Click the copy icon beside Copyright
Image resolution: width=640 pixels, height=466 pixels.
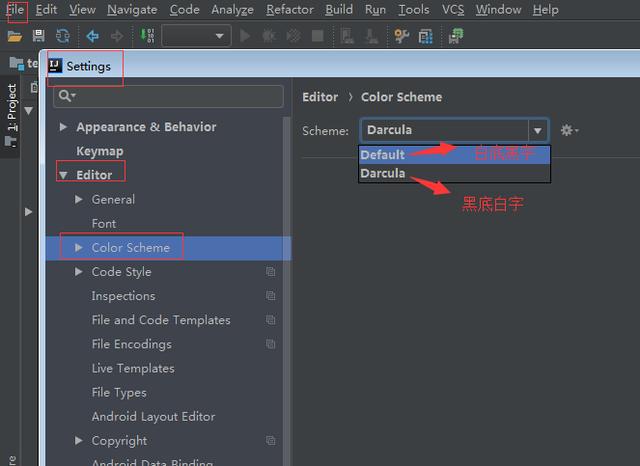coord(270,441)
